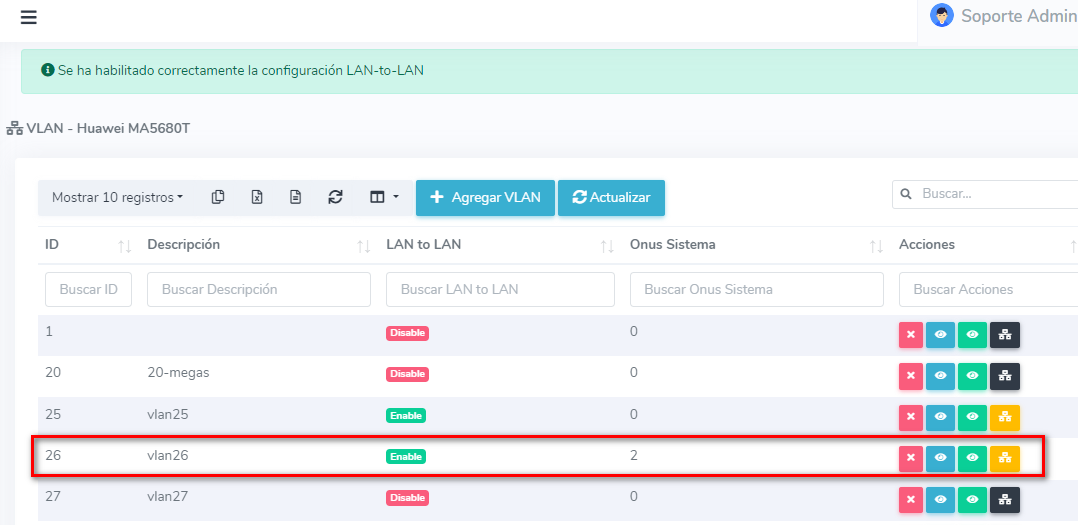Image resolution: width=1078 pixels, height=525 pixels.
Task: Click the Agregar VLAN button
Action: pyautogui.click(x=485, y=198)
